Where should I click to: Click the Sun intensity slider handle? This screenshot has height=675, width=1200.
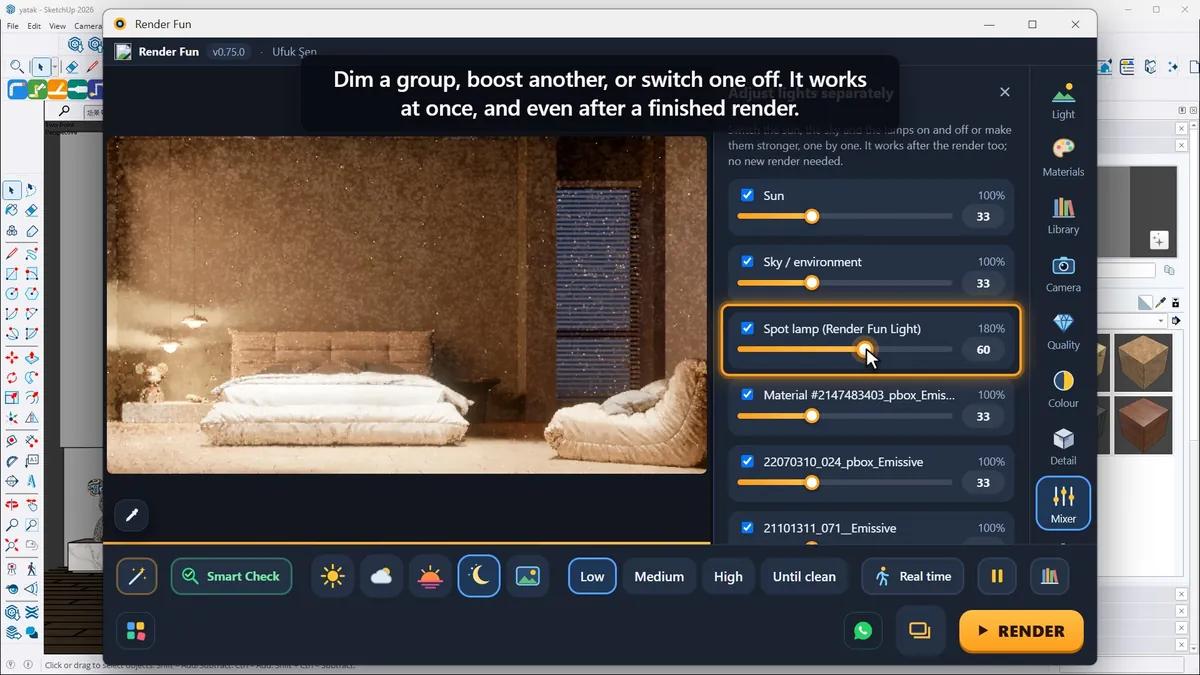pos(811,216)
